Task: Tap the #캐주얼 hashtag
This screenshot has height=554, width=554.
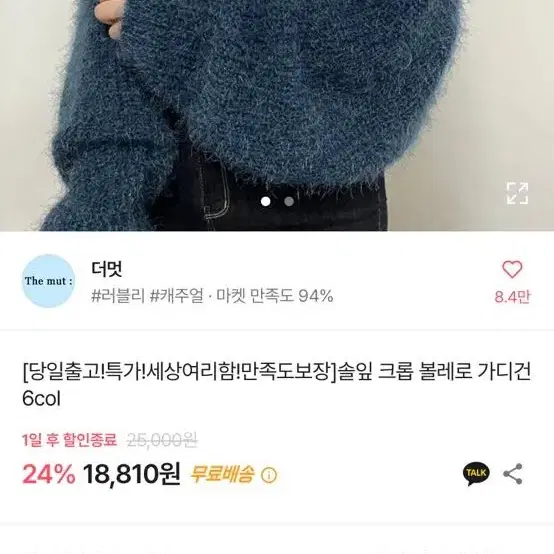Action: pyautogui.click(x=177, y=296)
